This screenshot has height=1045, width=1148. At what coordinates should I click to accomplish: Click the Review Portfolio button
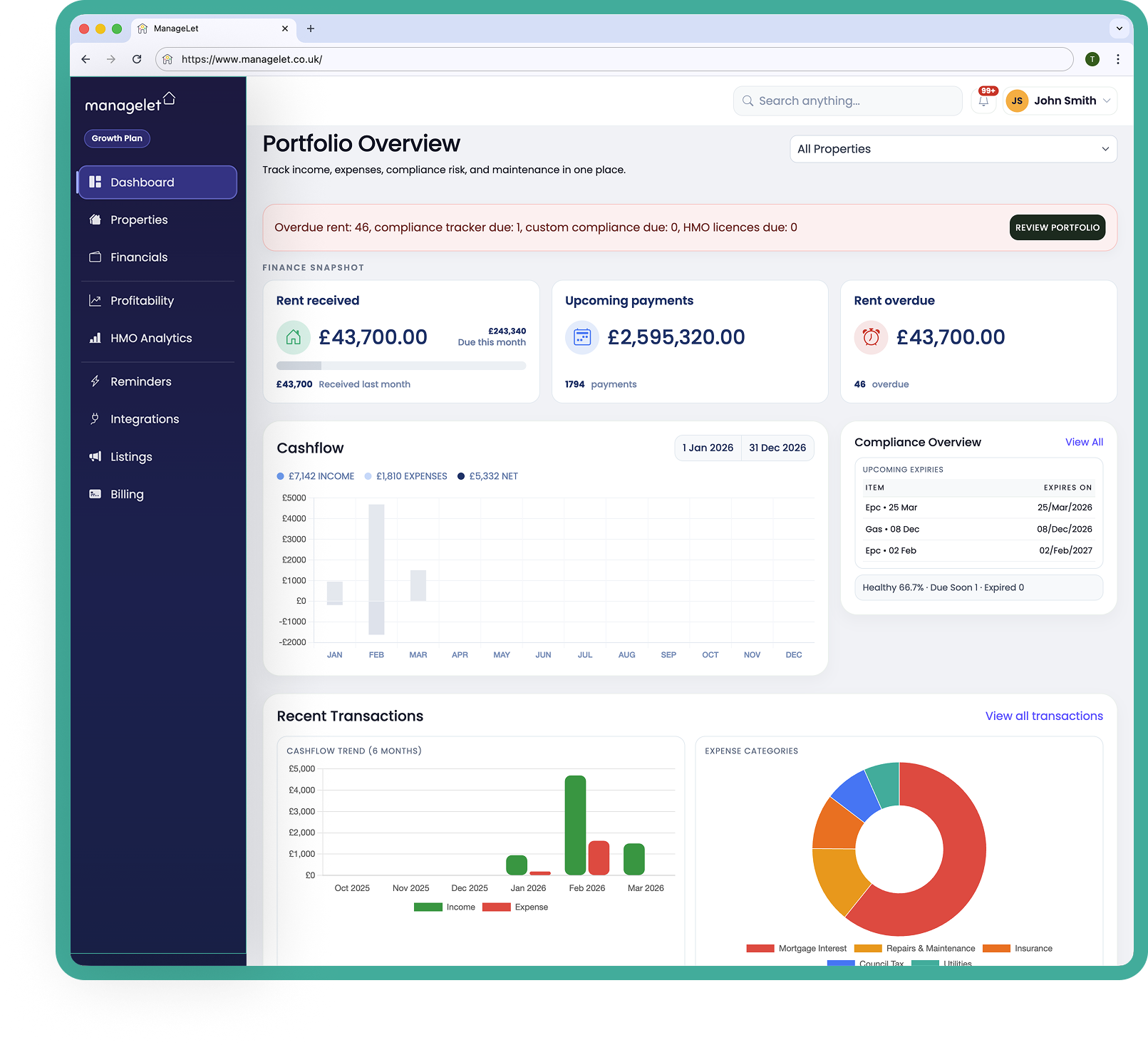click(1057, 227)
